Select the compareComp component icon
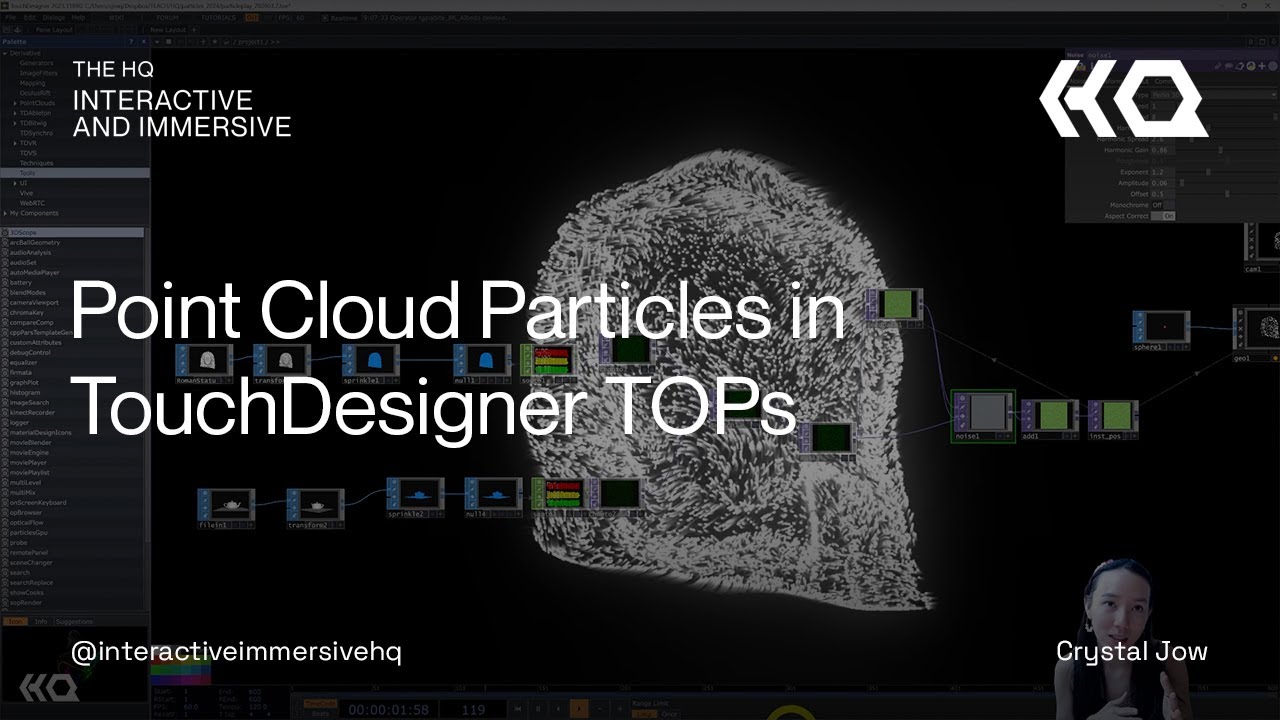Image resolution: width=1280 pixels, height=720 pixels. coord(5,323)
